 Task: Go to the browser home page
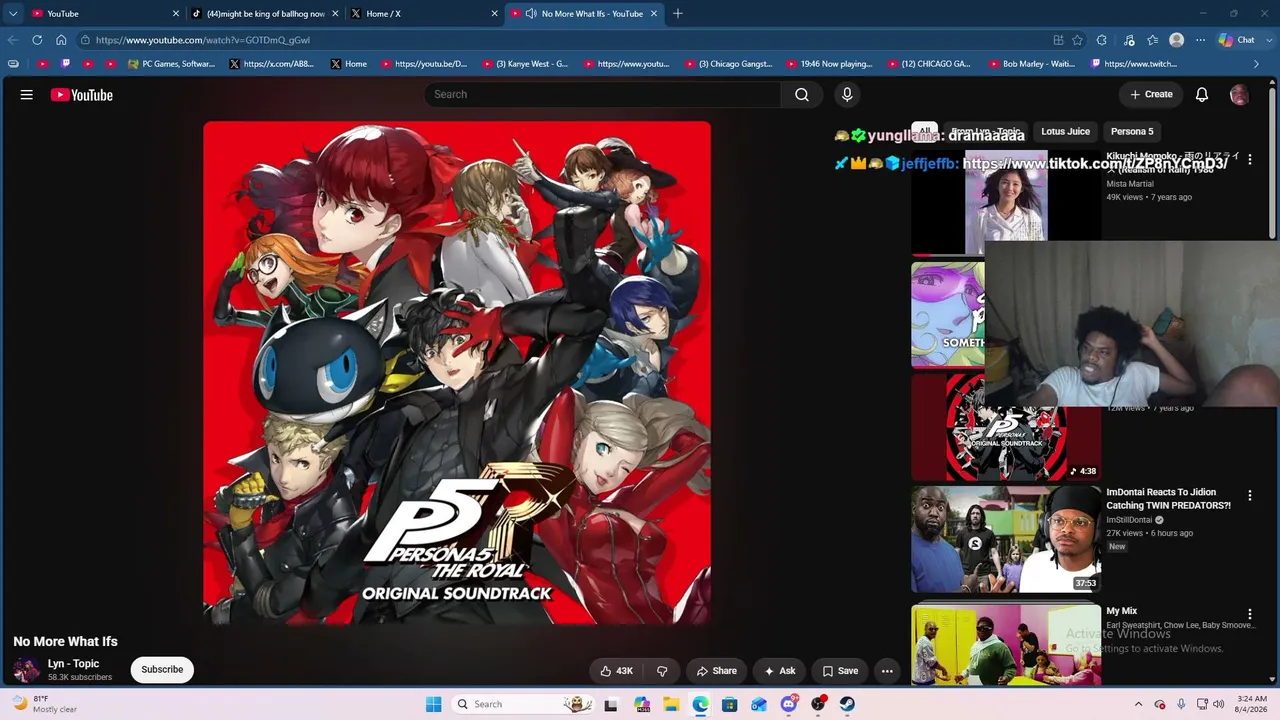click(x=61, y=40)
